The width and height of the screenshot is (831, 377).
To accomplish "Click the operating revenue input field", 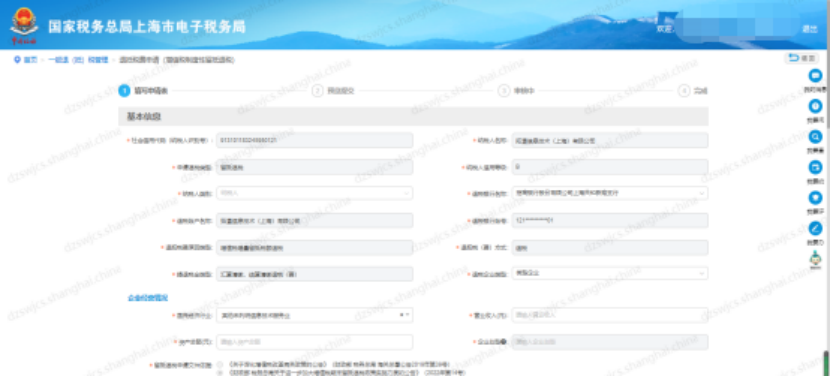I will [x=610, y=315].
